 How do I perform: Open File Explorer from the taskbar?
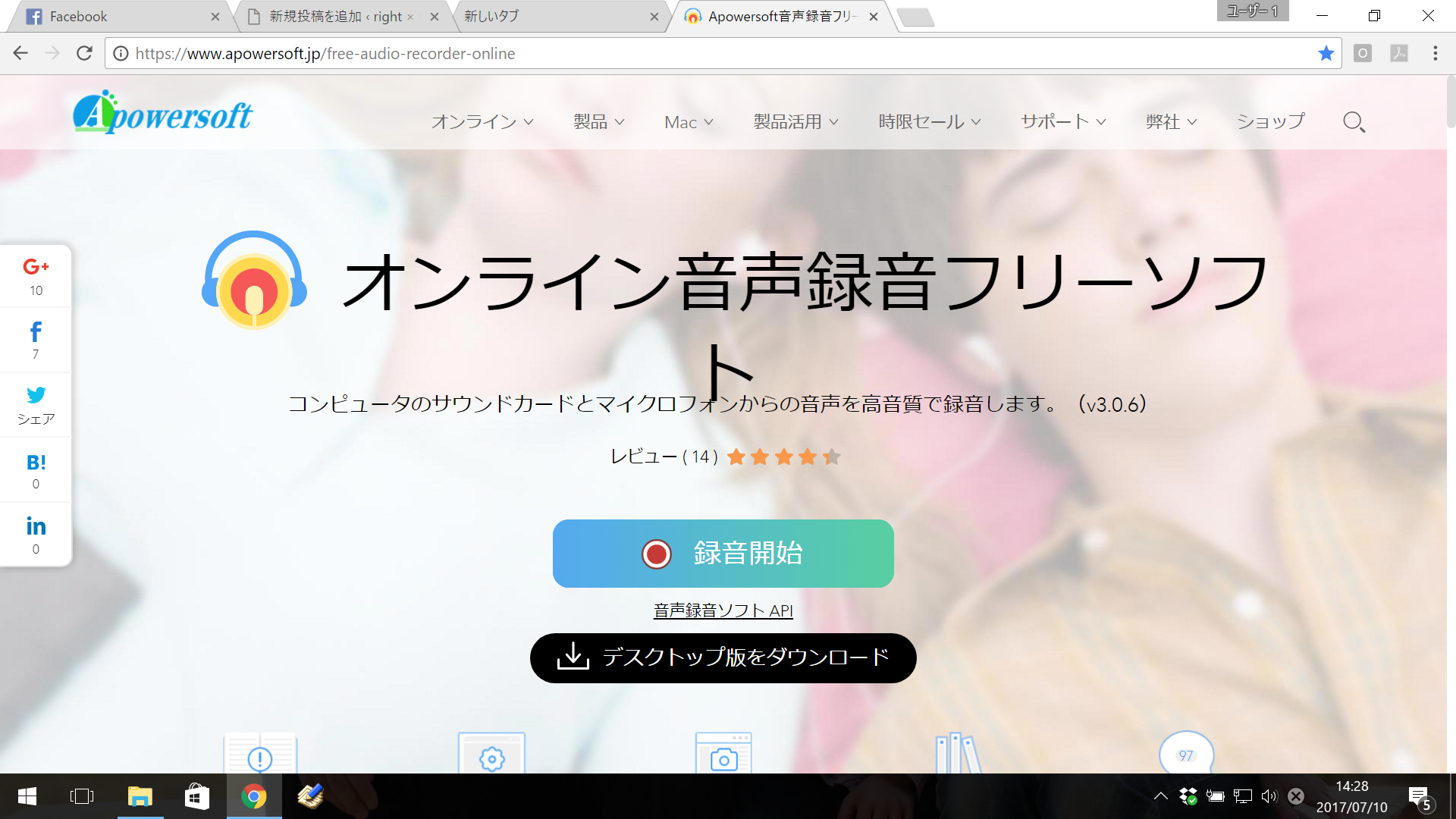coord(140,796)
